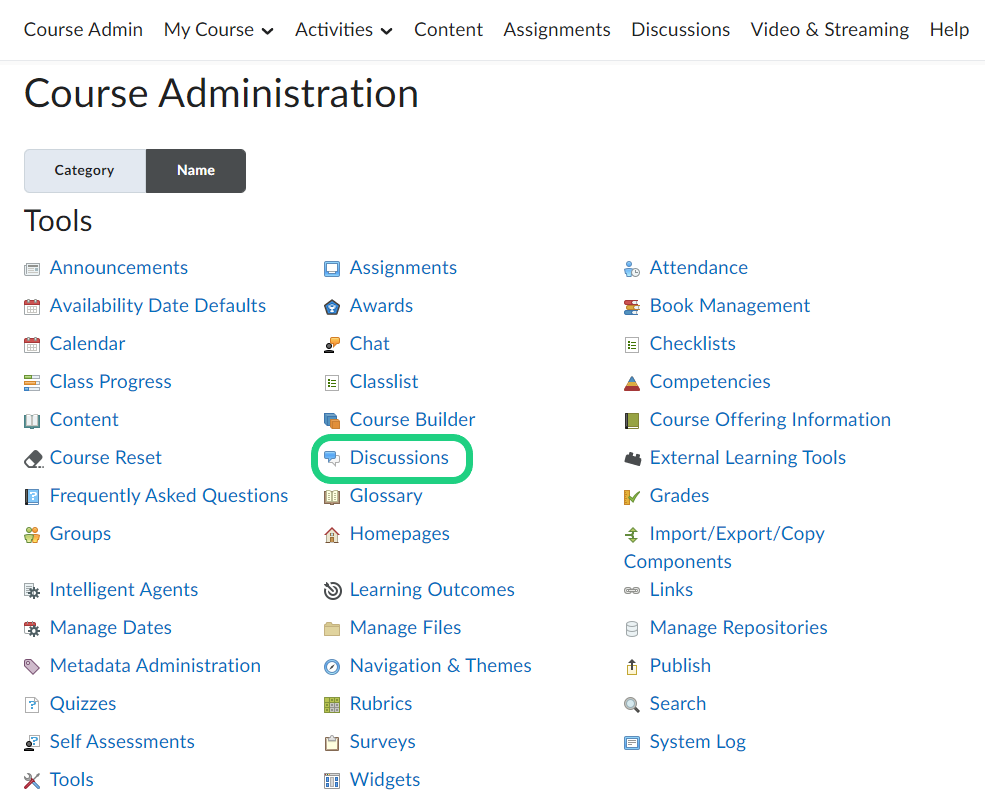Click the Chat speech bubble icon
The height and width of the screenshot is (808, 985).
(x=332, y=345)
